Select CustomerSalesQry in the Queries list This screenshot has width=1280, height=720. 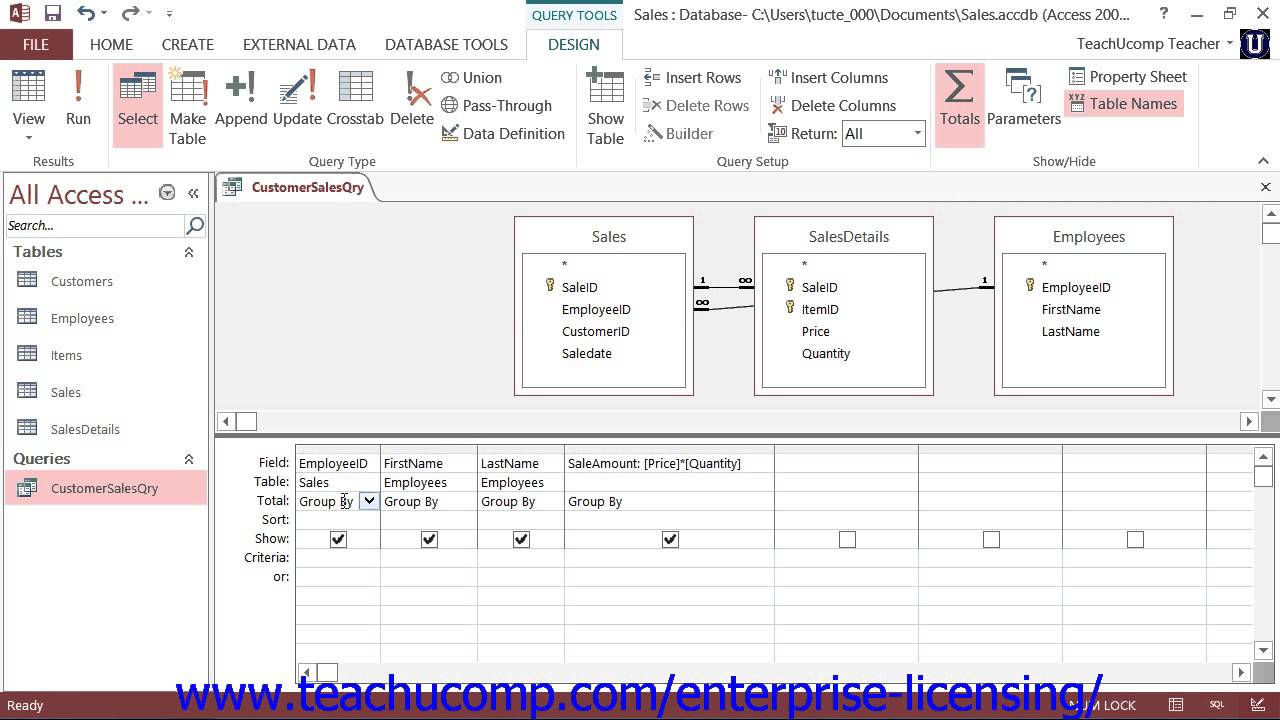tap(105, 488)
